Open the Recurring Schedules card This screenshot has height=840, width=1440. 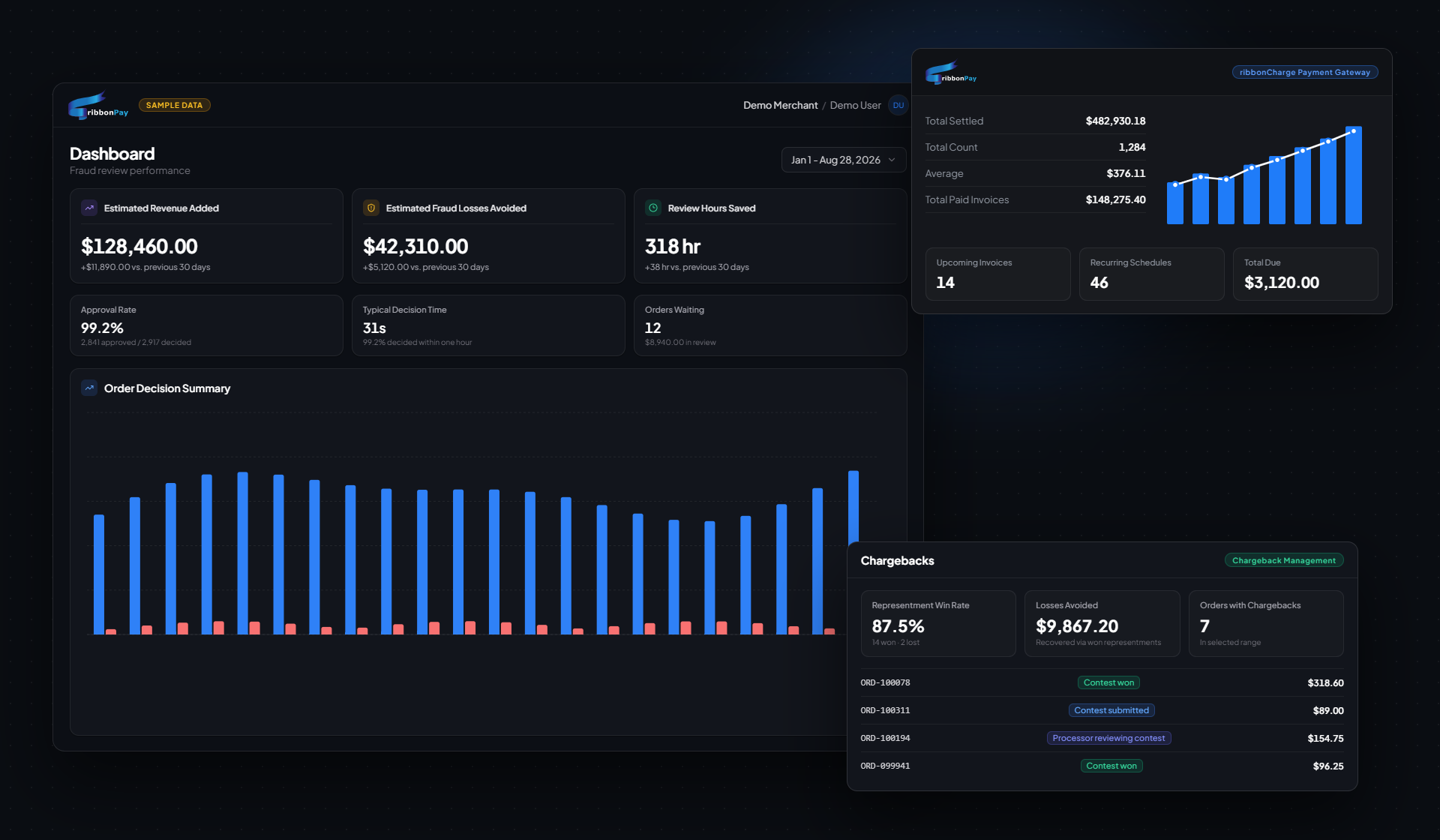[x=1151, y=274]
